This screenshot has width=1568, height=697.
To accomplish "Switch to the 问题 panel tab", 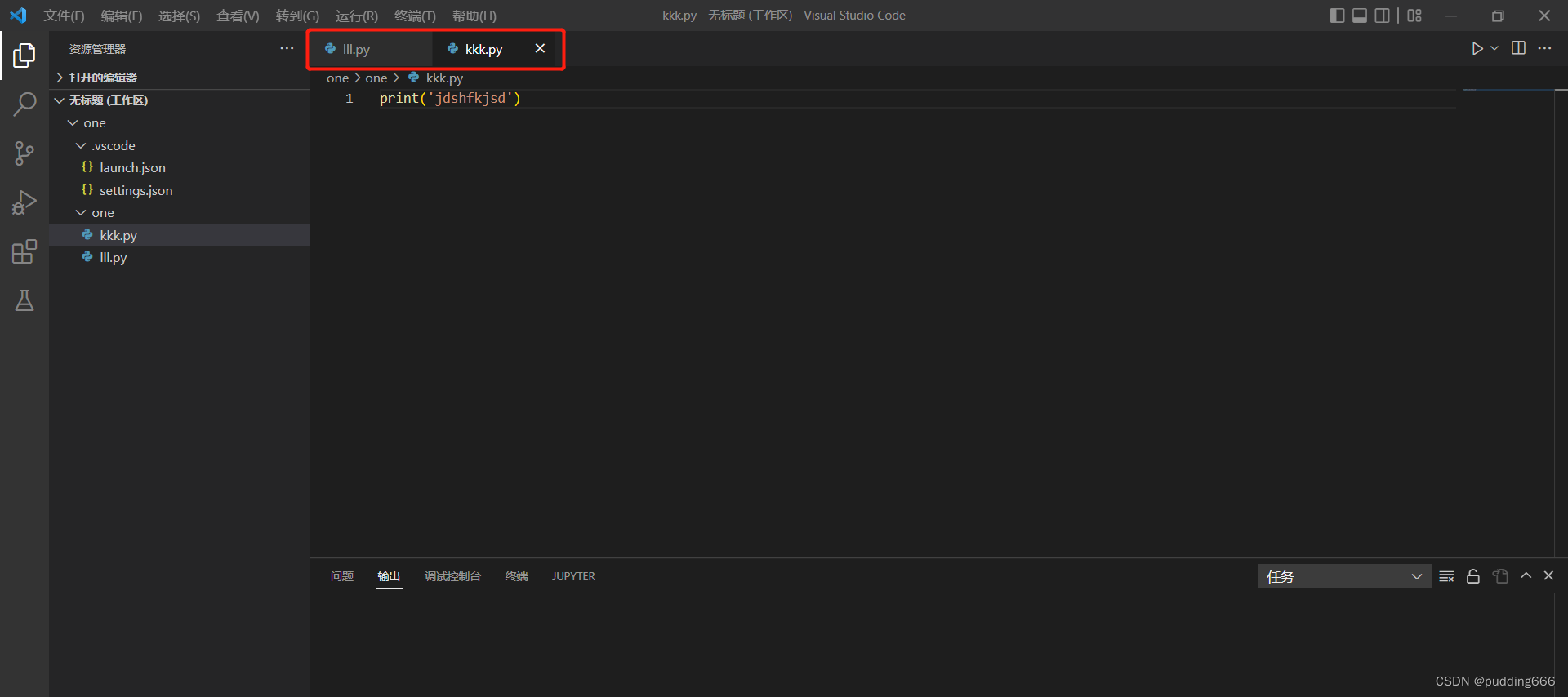I will point(342,576).
